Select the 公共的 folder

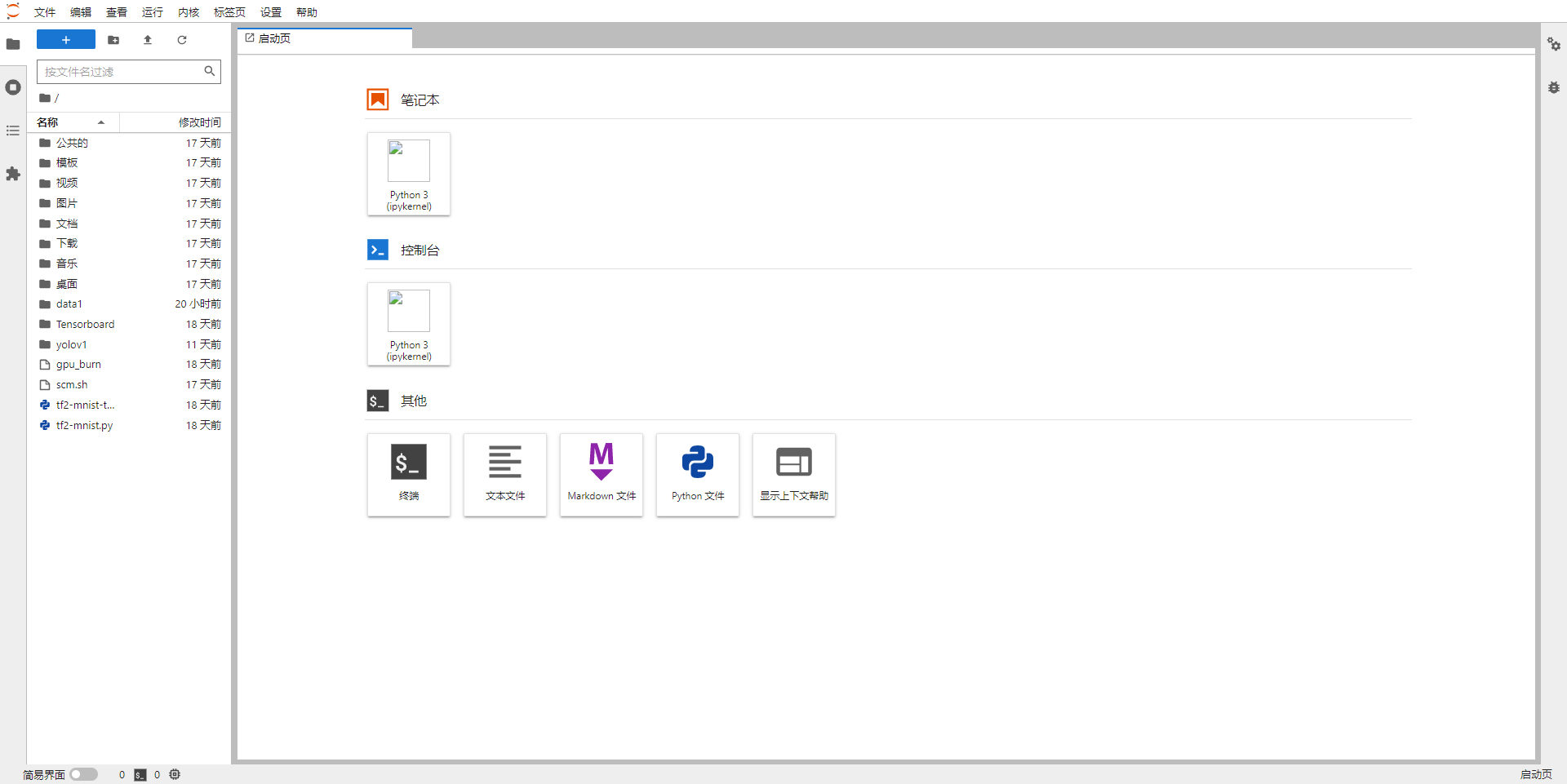pos(130,143)
